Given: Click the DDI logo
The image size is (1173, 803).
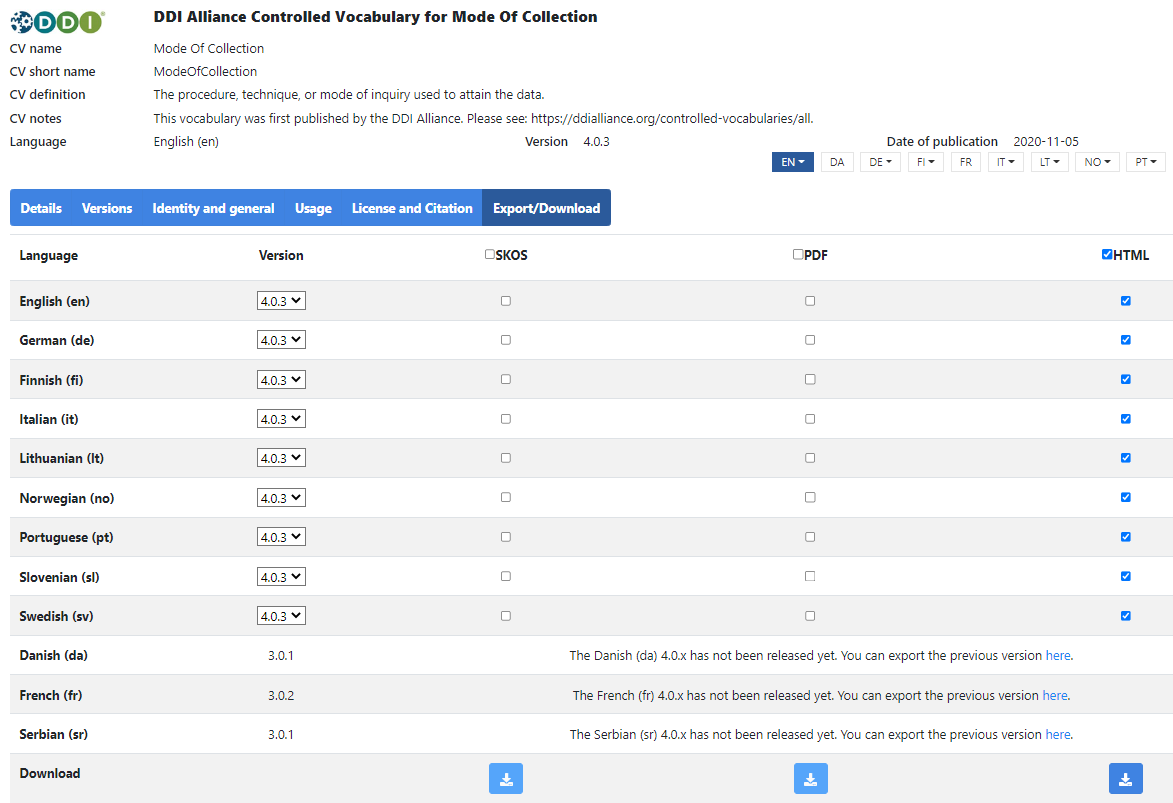Looking at the screenshot, I should click(x=58, y=22).
